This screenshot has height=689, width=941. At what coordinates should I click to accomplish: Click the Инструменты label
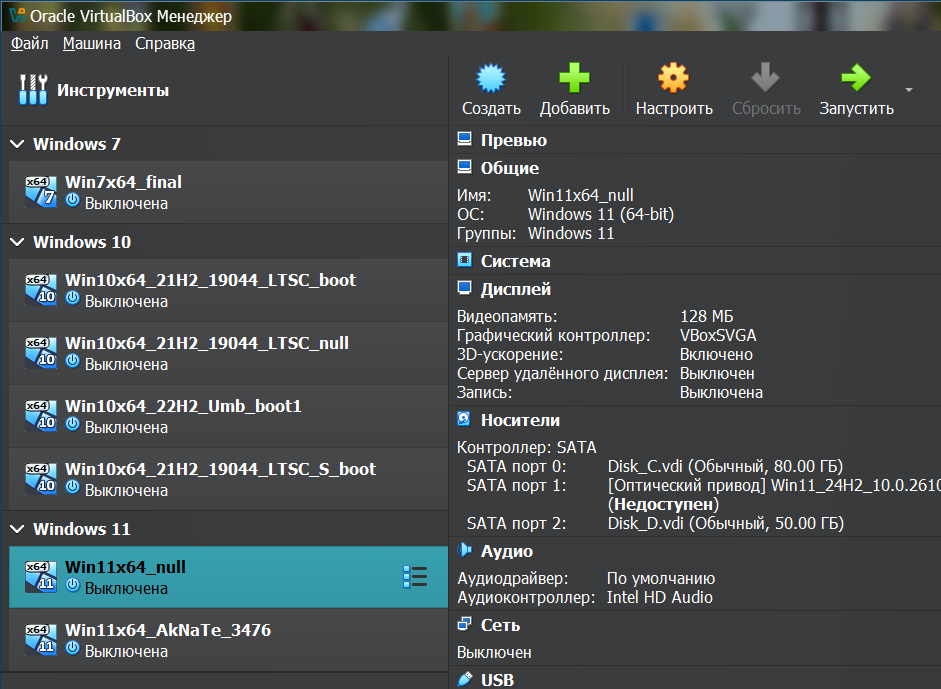tap(113, 91)
